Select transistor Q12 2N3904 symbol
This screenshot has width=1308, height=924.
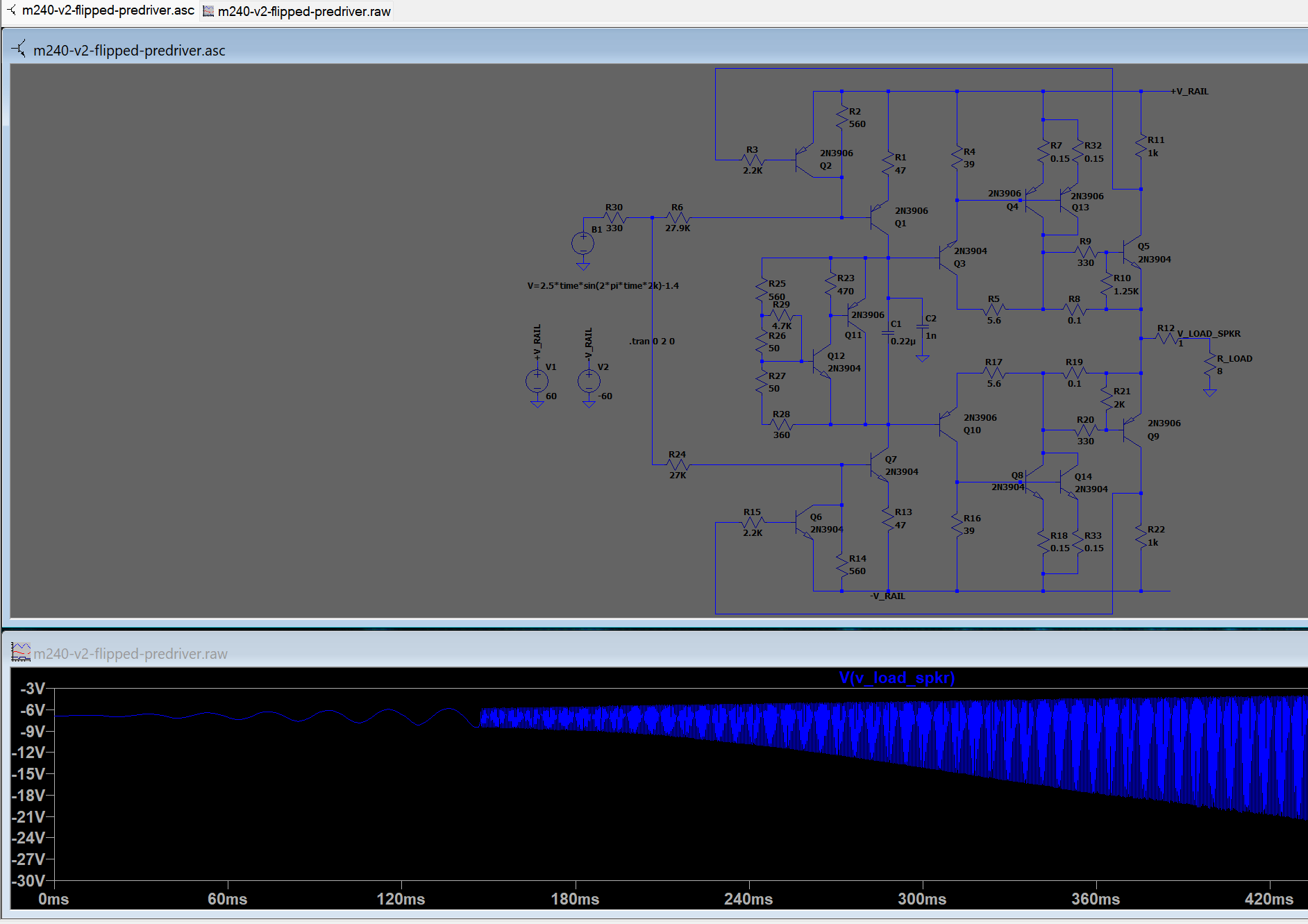click(822, 361)
